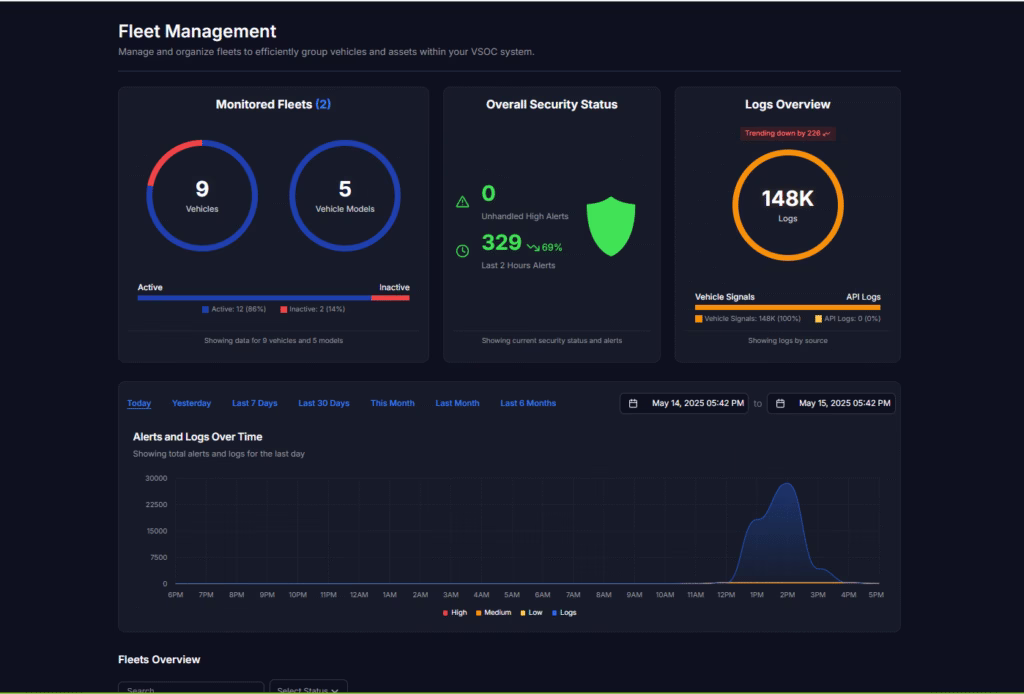This screenshot has height=694, width=1024.
Task: Click the Search input under Fleets Overview
Action: click(x=191, y=689)
